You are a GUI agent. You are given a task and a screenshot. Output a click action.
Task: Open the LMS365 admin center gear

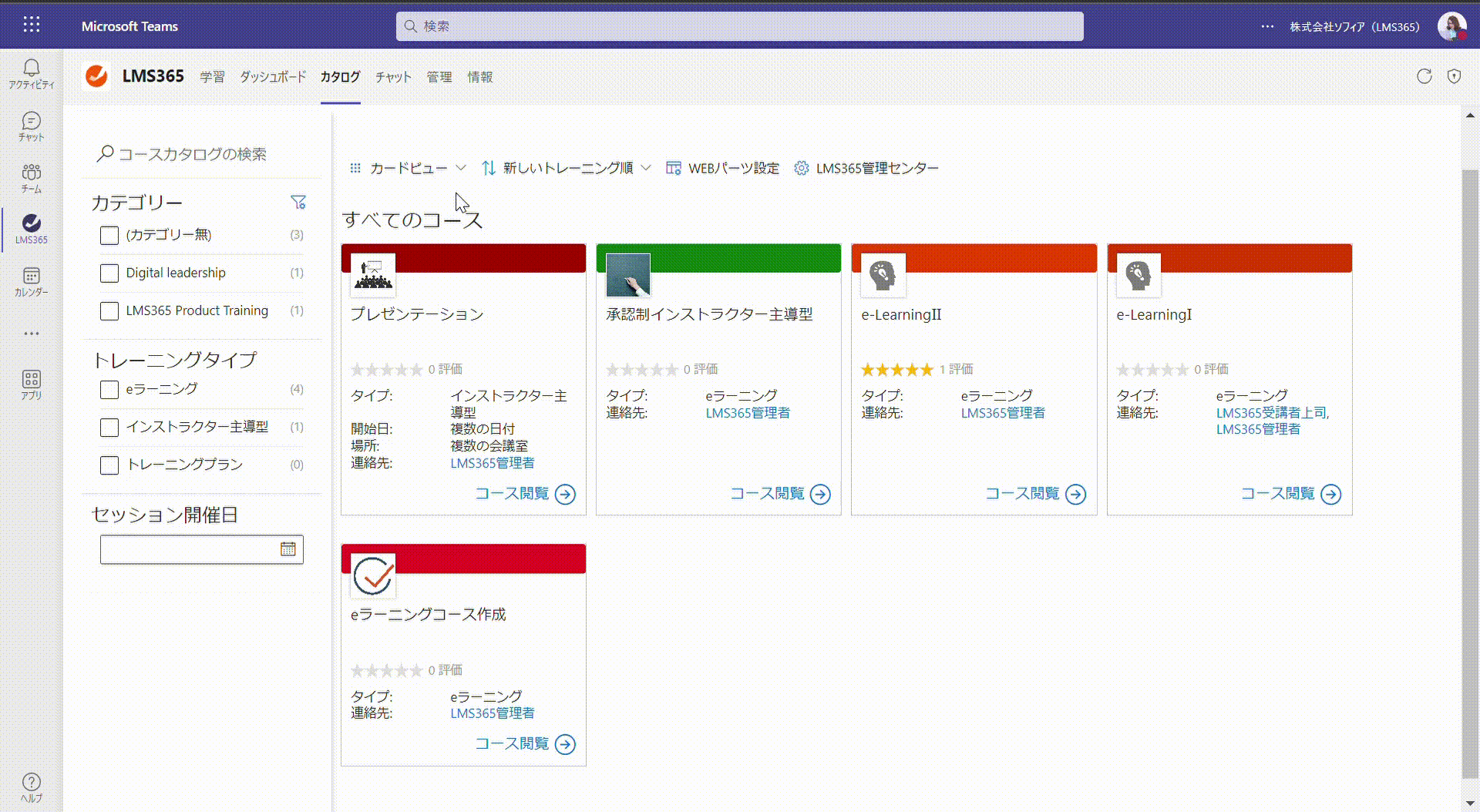tap(802, 168)
